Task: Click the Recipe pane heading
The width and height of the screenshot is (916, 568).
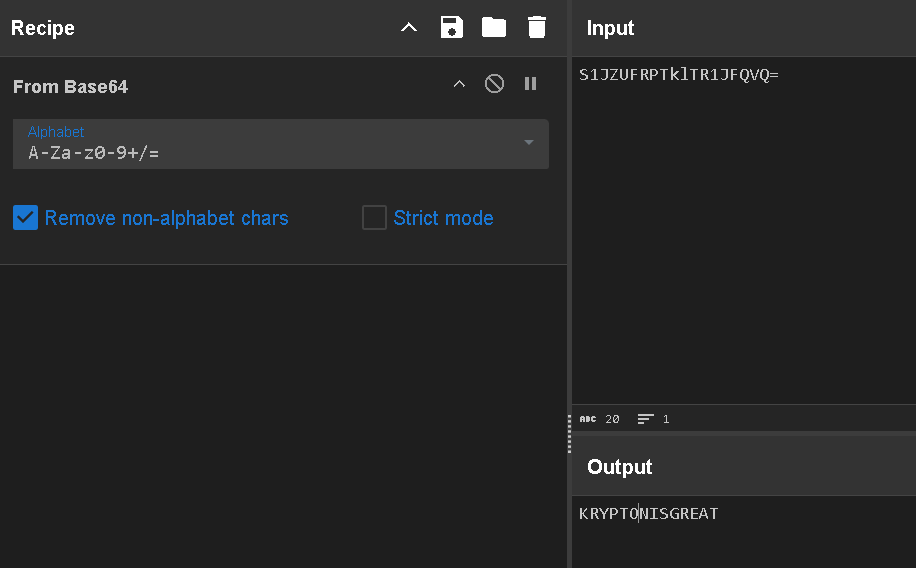Action: coord(43,28)
